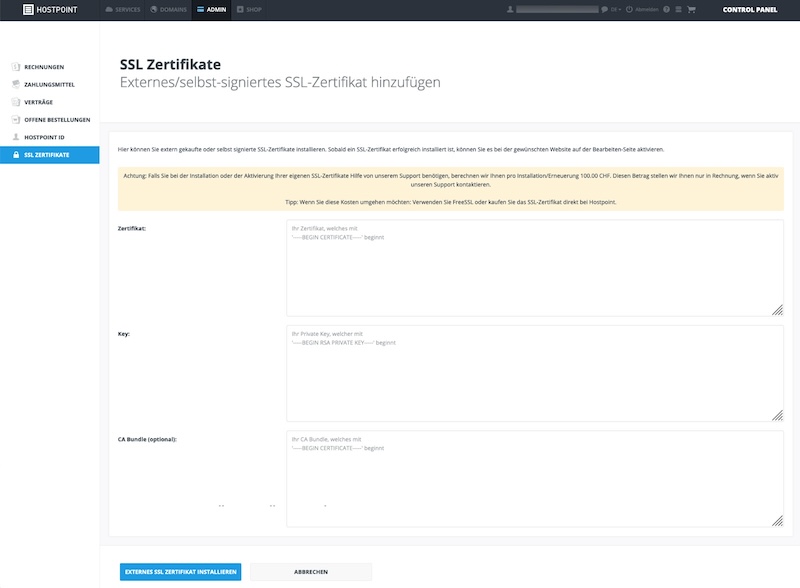
Task: Click Externes SSL Zertifikat Installieren button
Action: click(x=181, y=572)
